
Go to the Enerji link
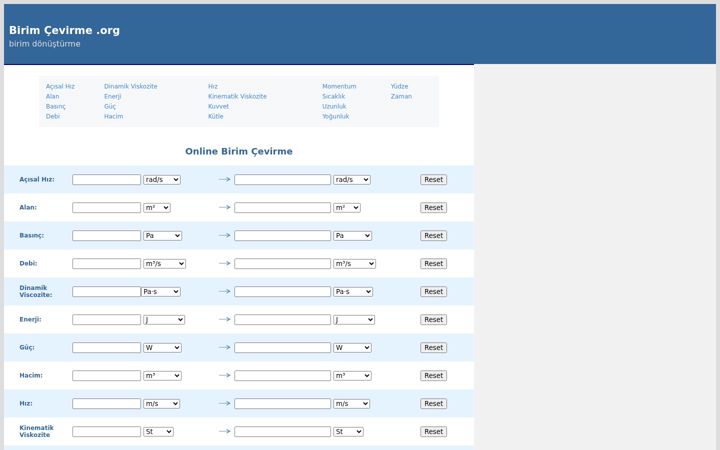point(112,96)
